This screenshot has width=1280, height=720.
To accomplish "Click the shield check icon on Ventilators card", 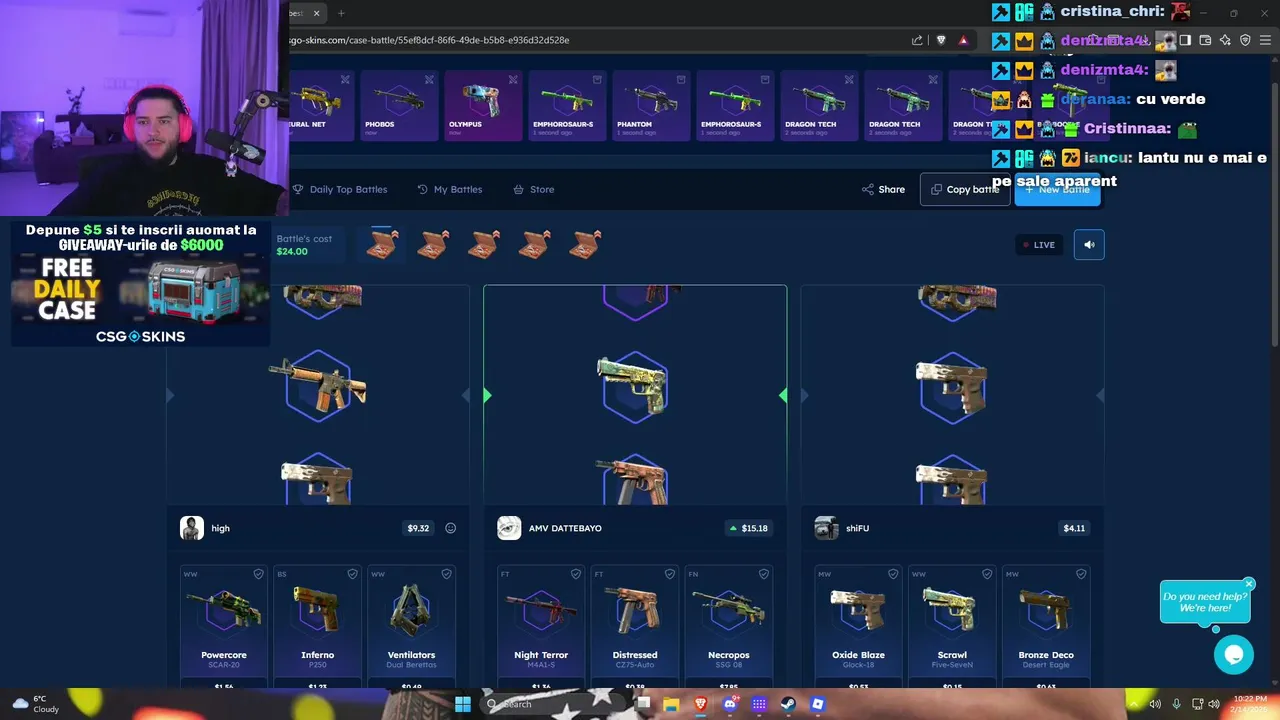I will [x=446, y=574].
